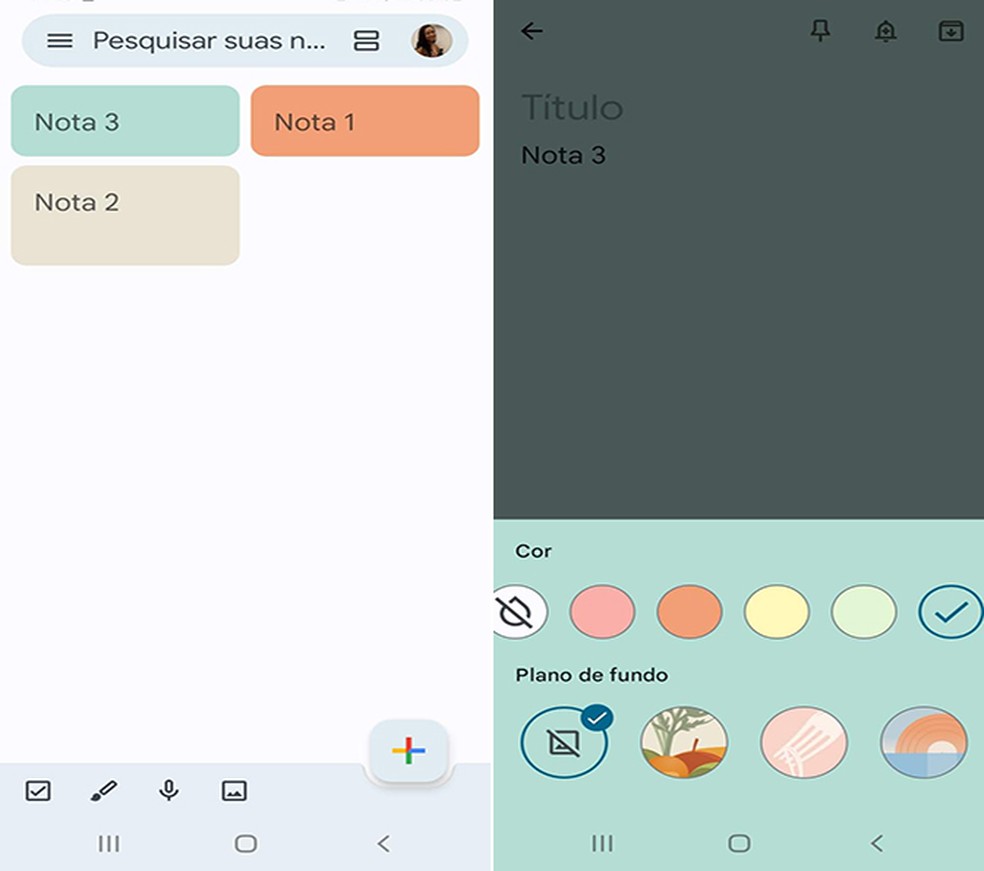Tap the colorful plus new note button

pyautogui.click(x=409, y=751)
